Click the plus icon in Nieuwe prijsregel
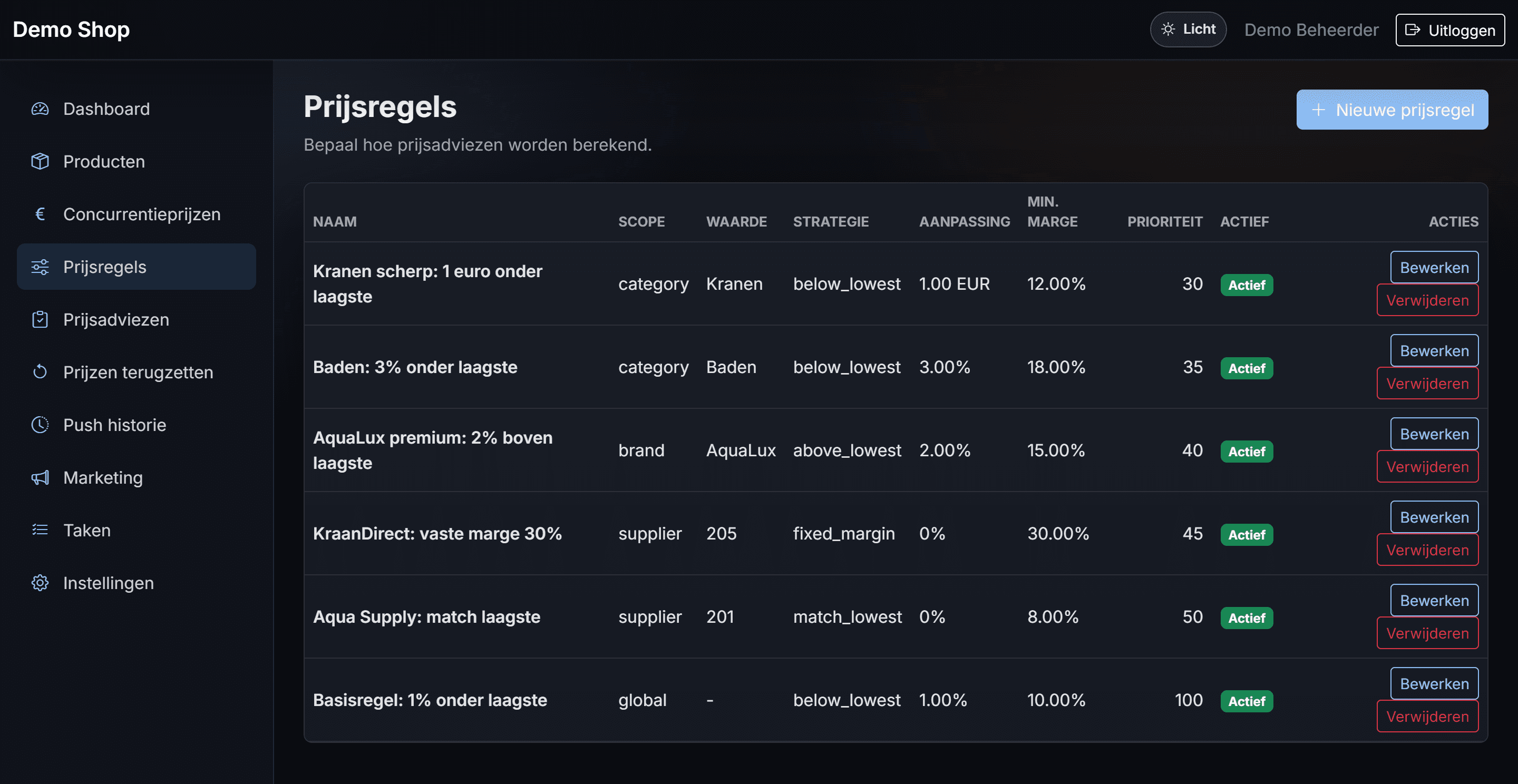 coord(1318,110)
